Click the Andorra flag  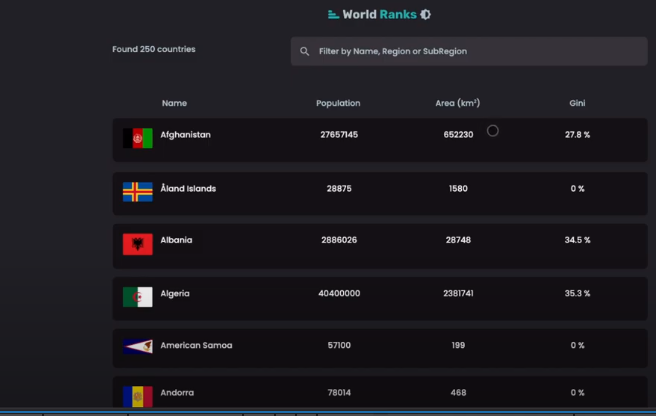click(x=138, y=396)
